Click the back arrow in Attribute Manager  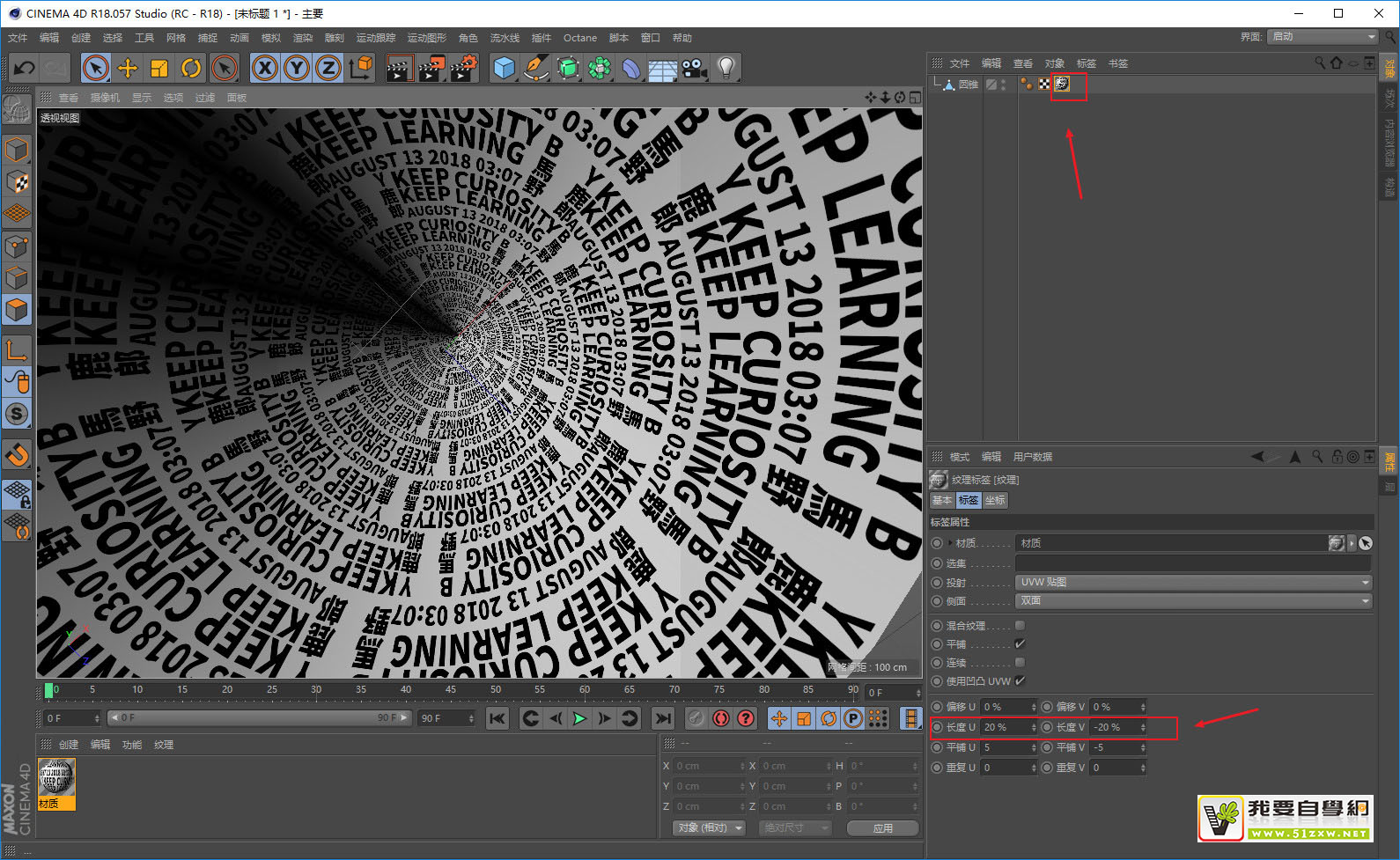point(1257,457)
